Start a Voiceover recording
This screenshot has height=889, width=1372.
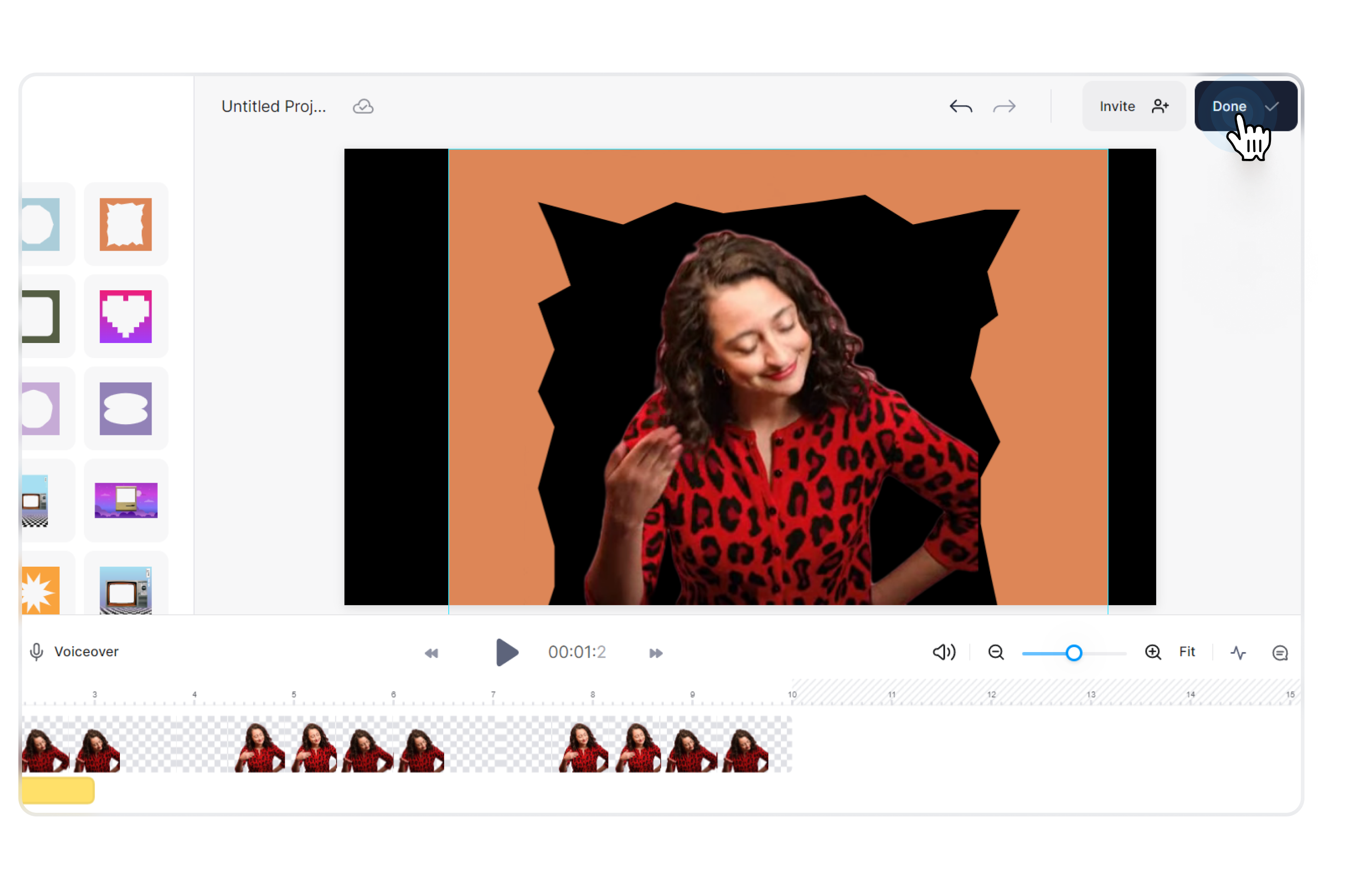pyautogui.click(x=74, y=652)
